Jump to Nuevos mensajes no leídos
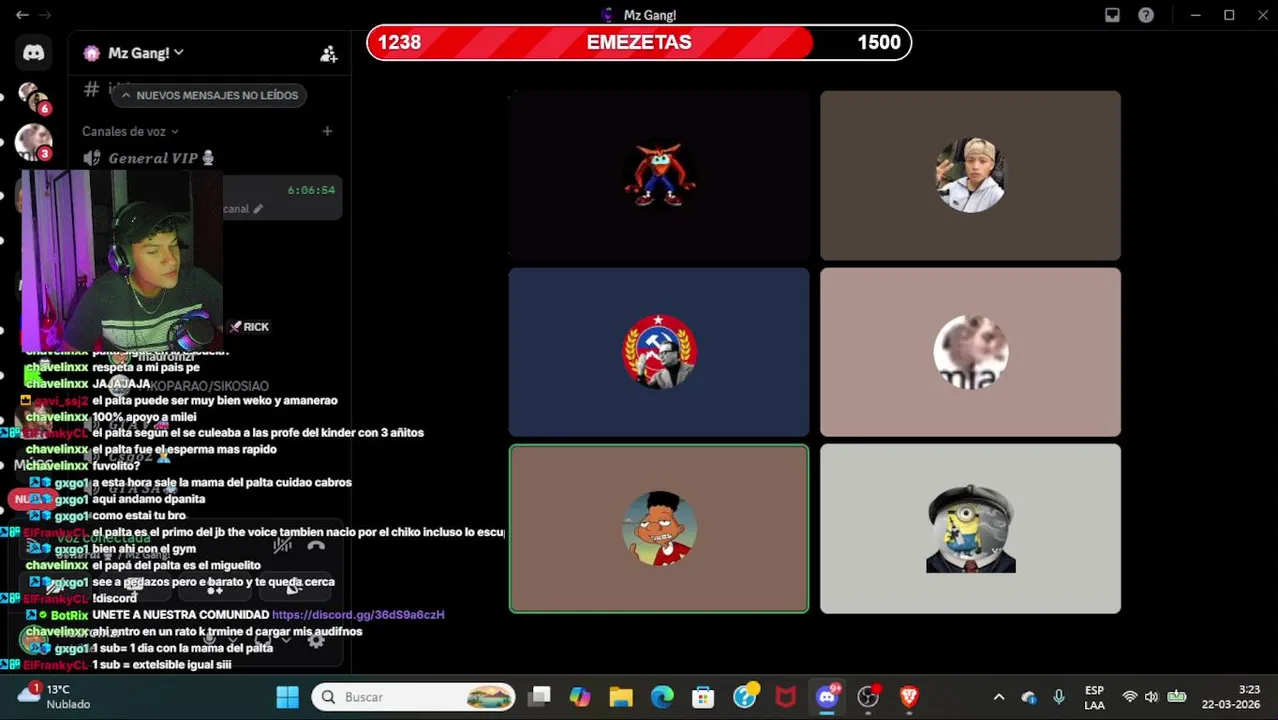Screen dimensions: 1278x720 [209, 95]
